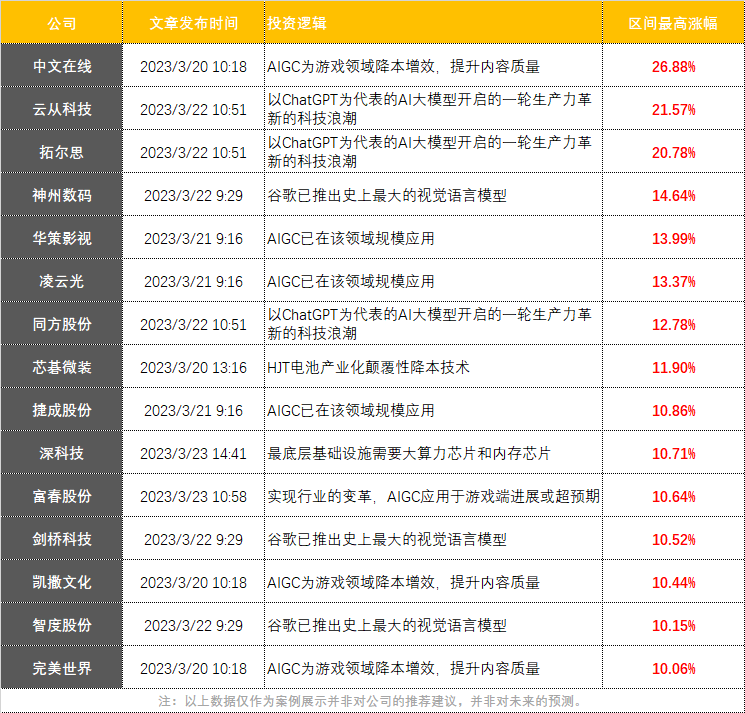Click 神州数码 row's 谷歌 investment logic
Viewport: 745px width, 713px height.
pyautogui.click(x=387, y=195)
